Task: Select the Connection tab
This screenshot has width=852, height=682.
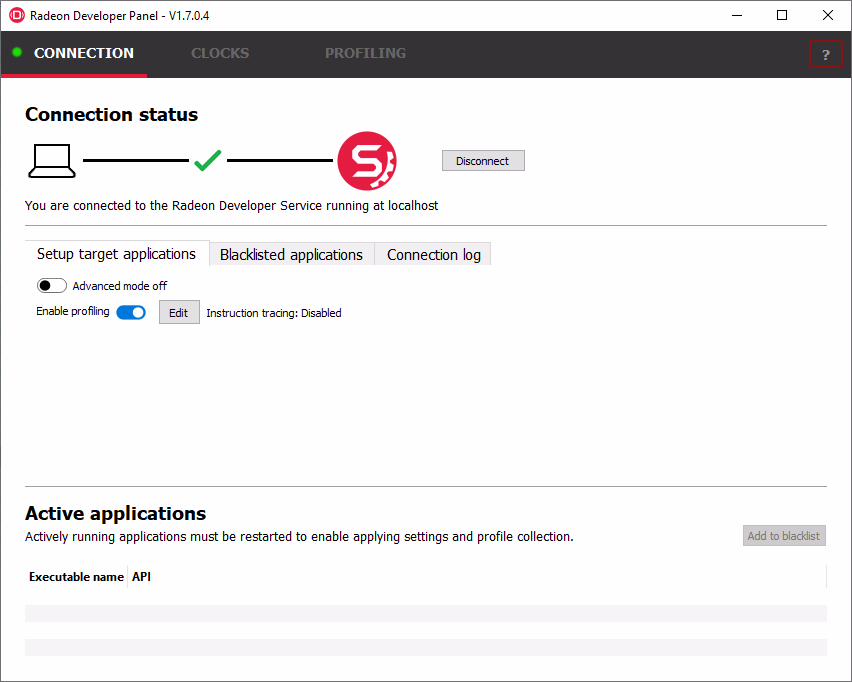Action: (x=83, y=53)
